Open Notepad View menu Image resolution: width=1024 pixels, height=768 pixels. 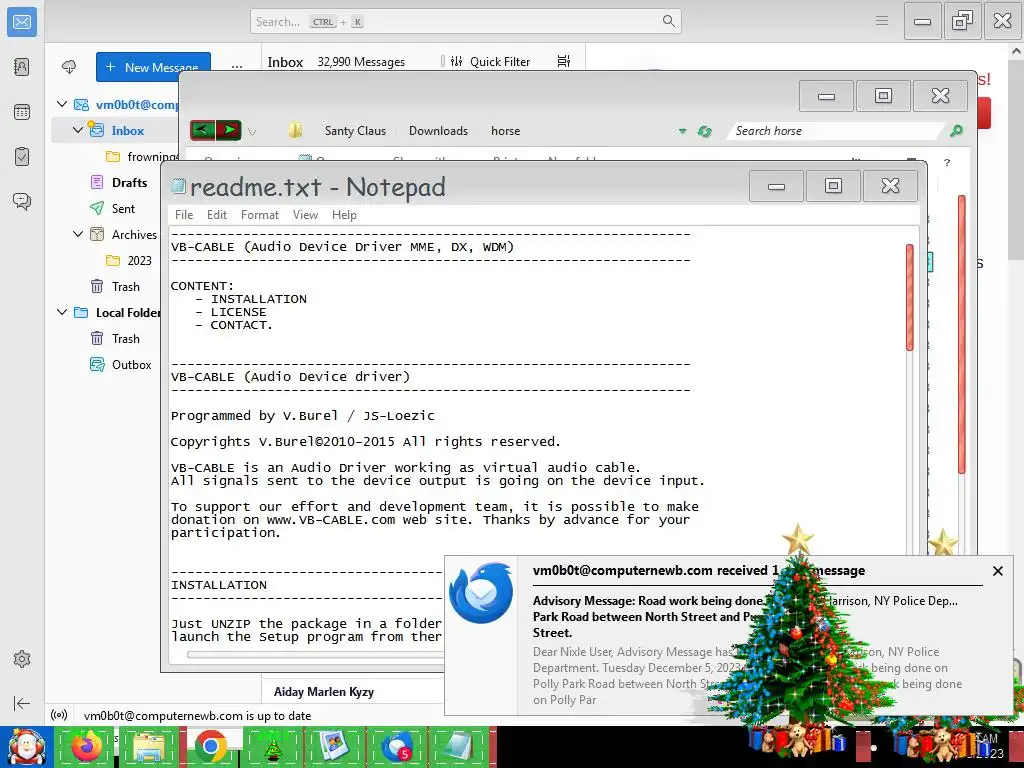point(305,215)
